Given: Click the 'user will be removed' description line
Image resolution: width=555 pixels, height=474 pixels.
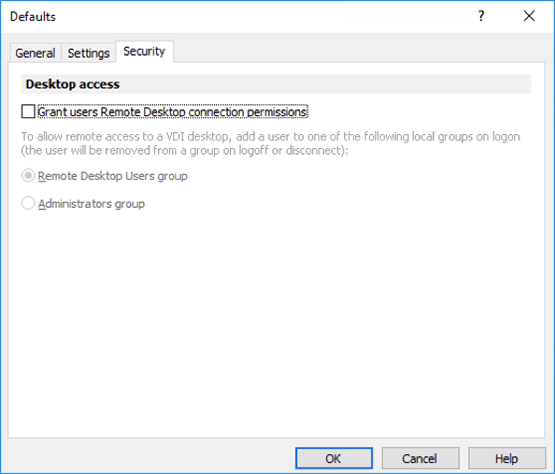Looking at the screenshot, I should (185, 150).
